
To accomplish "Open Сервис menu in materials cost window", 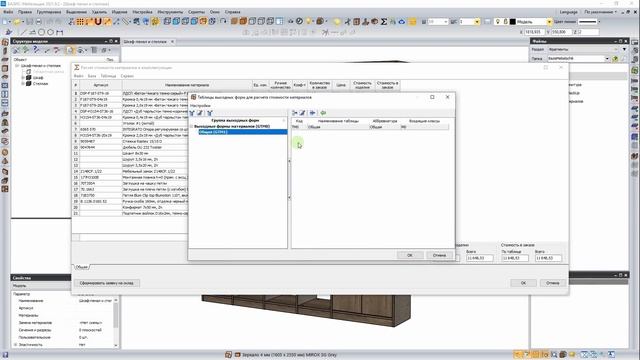I will [127, 76].
